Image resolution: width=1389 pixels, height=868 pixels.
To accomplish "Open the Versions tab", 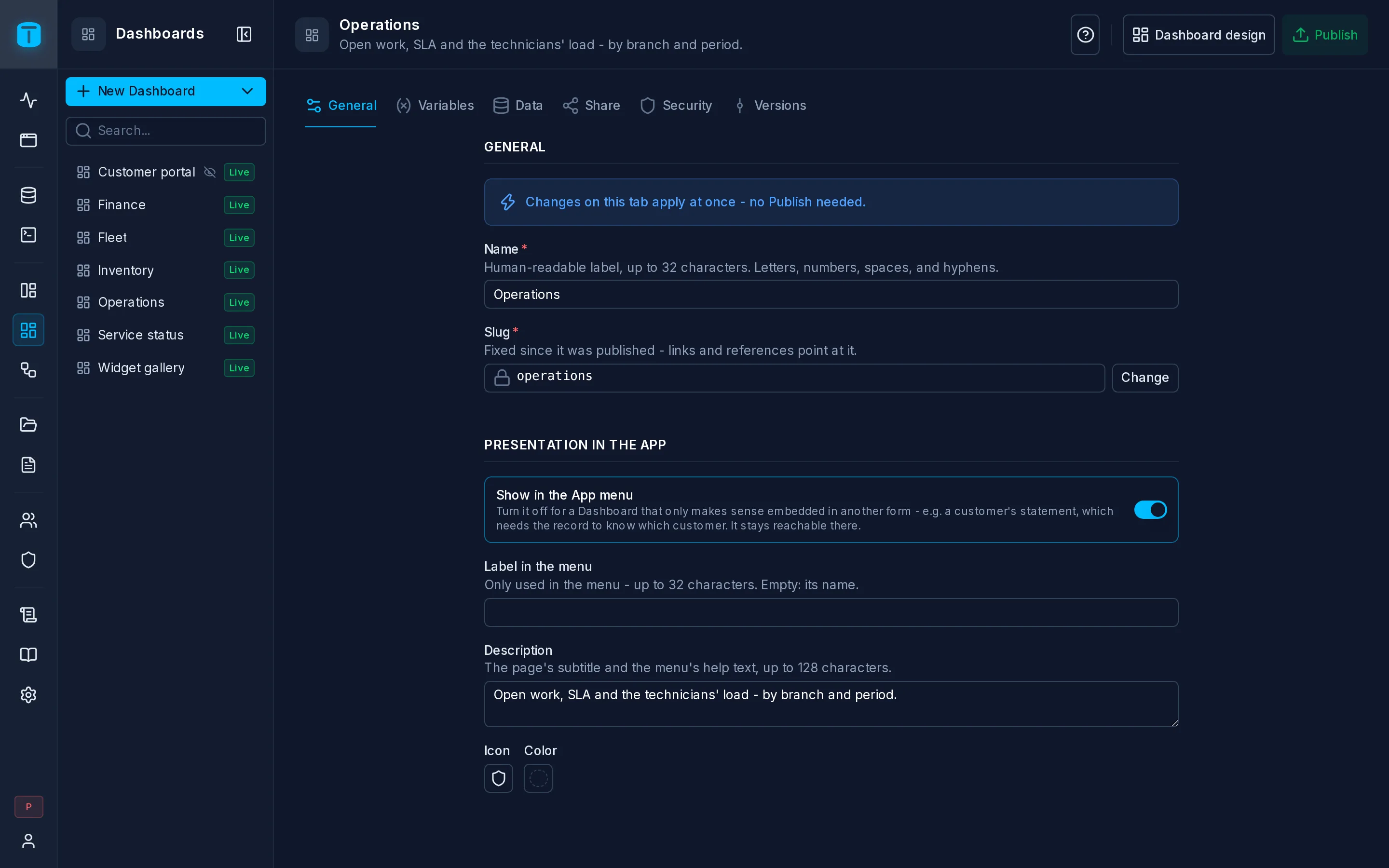I will [769, 106].
